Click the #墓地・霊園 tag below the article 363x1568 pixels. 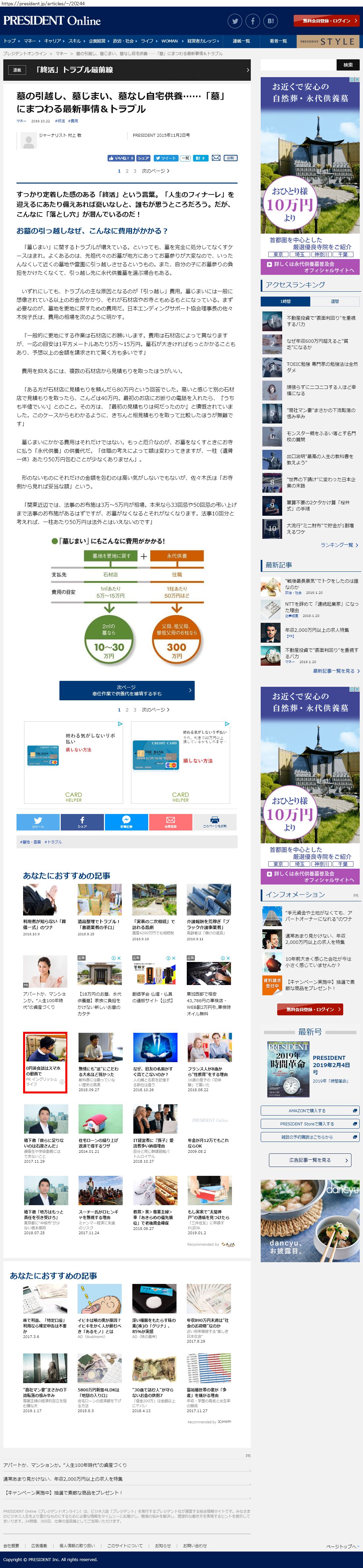tap(30, 842)
